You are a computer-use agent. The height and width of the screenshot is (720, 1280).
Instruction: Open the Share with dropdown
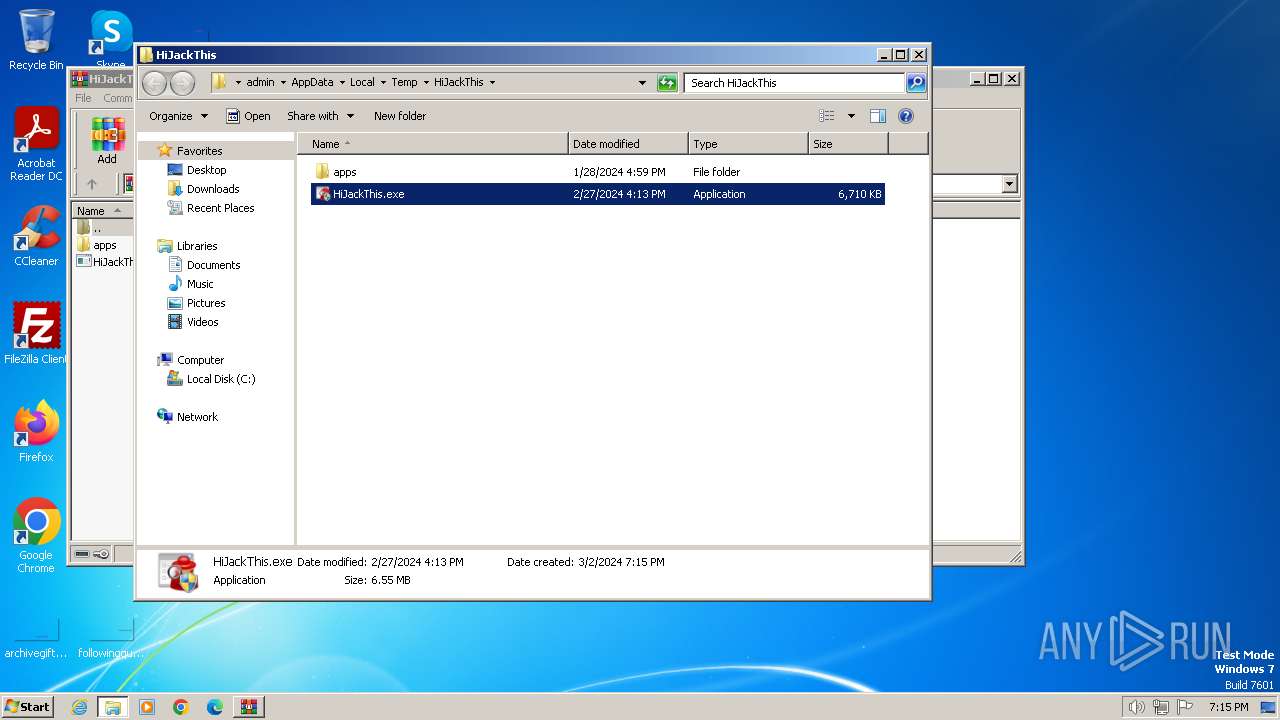pyautogui.click(x=320, y=116)
